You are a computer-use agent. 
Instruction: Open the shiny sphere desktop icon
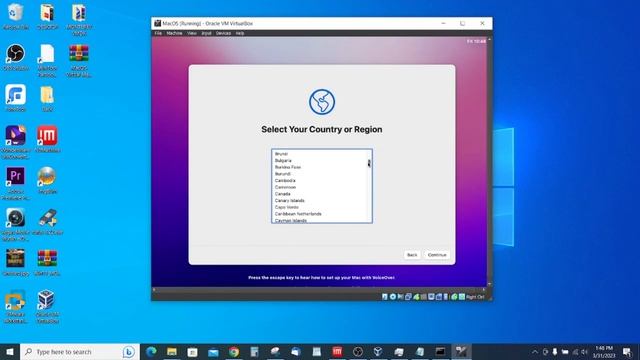point(47,180)
